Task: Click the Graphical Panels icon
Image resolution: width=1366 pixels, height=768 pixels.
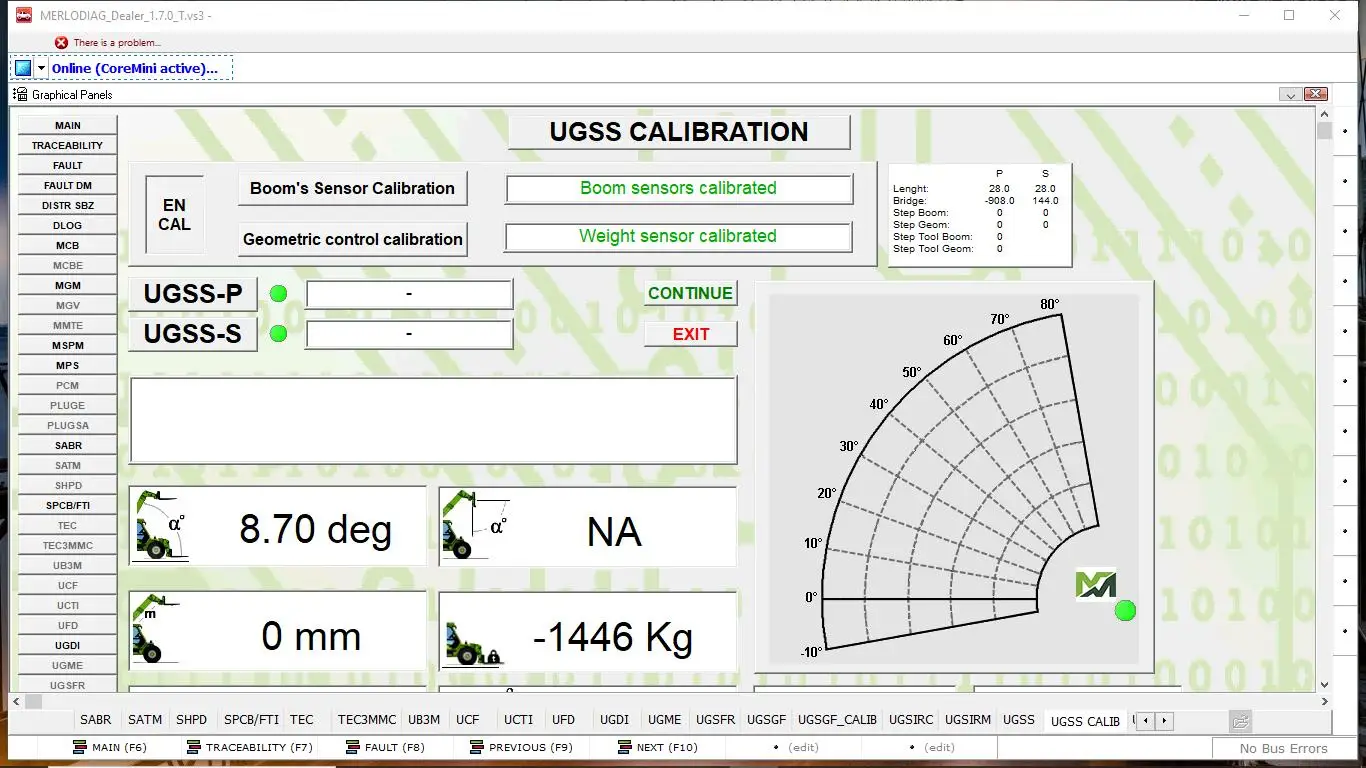Action: coord(20,94)
